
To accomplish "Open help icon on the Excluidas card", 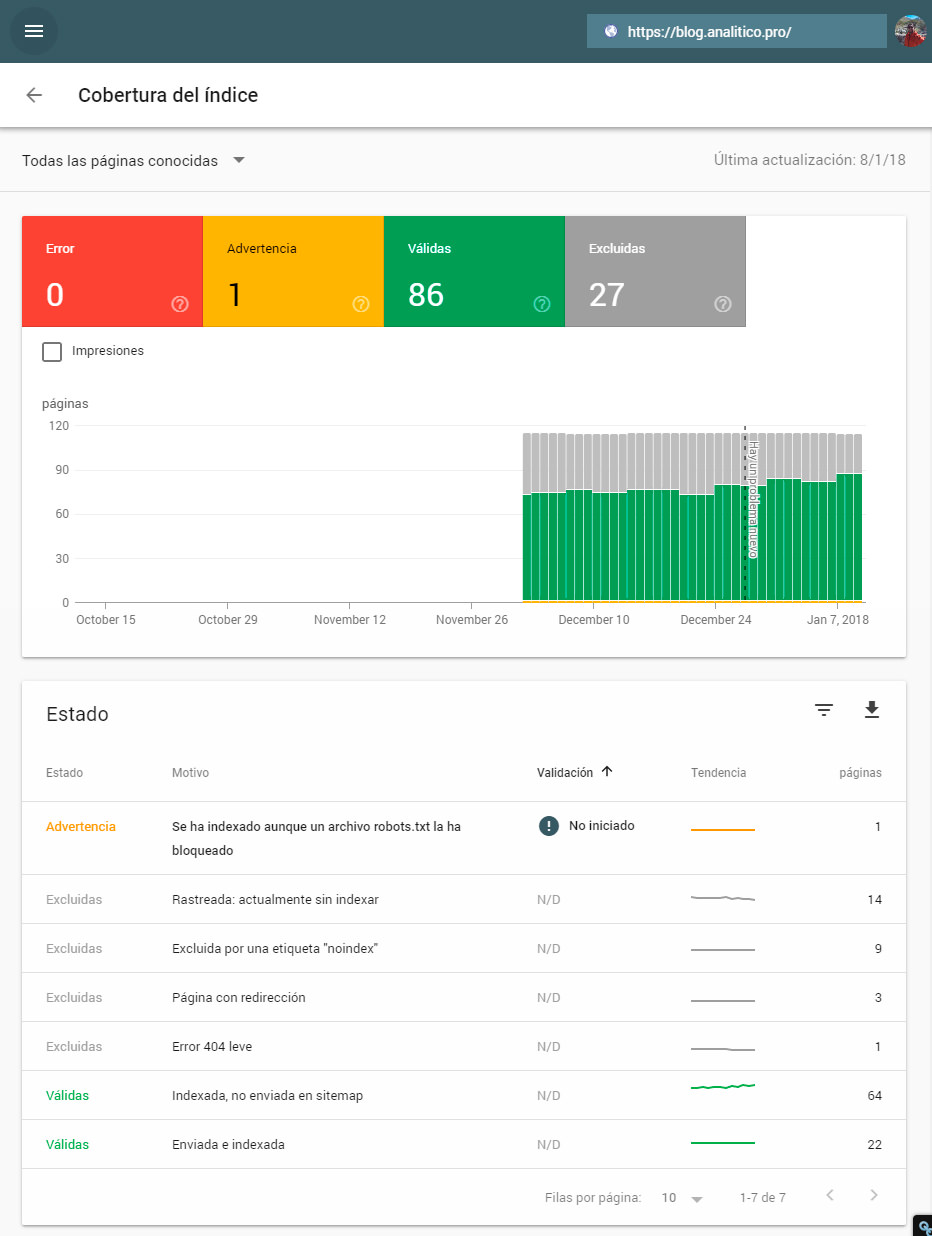I will point(723,304).
